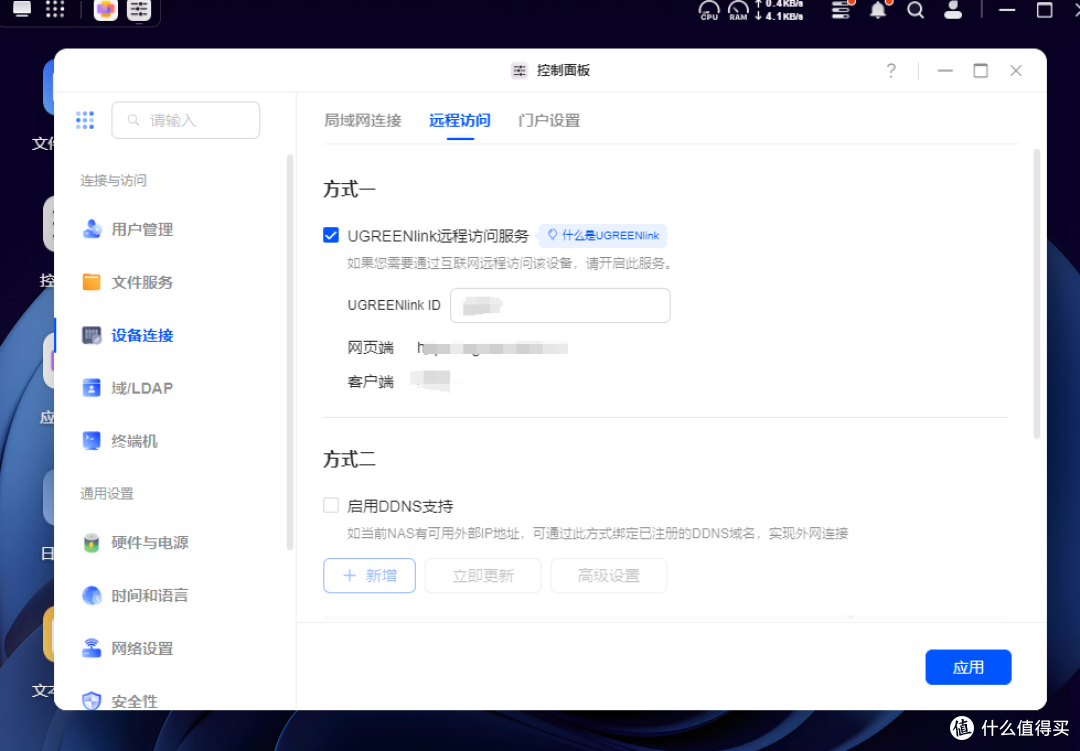Open the app grid launcher in the taskbar
The height and width of the screenshot is (751, 1080).
[55, 9]
